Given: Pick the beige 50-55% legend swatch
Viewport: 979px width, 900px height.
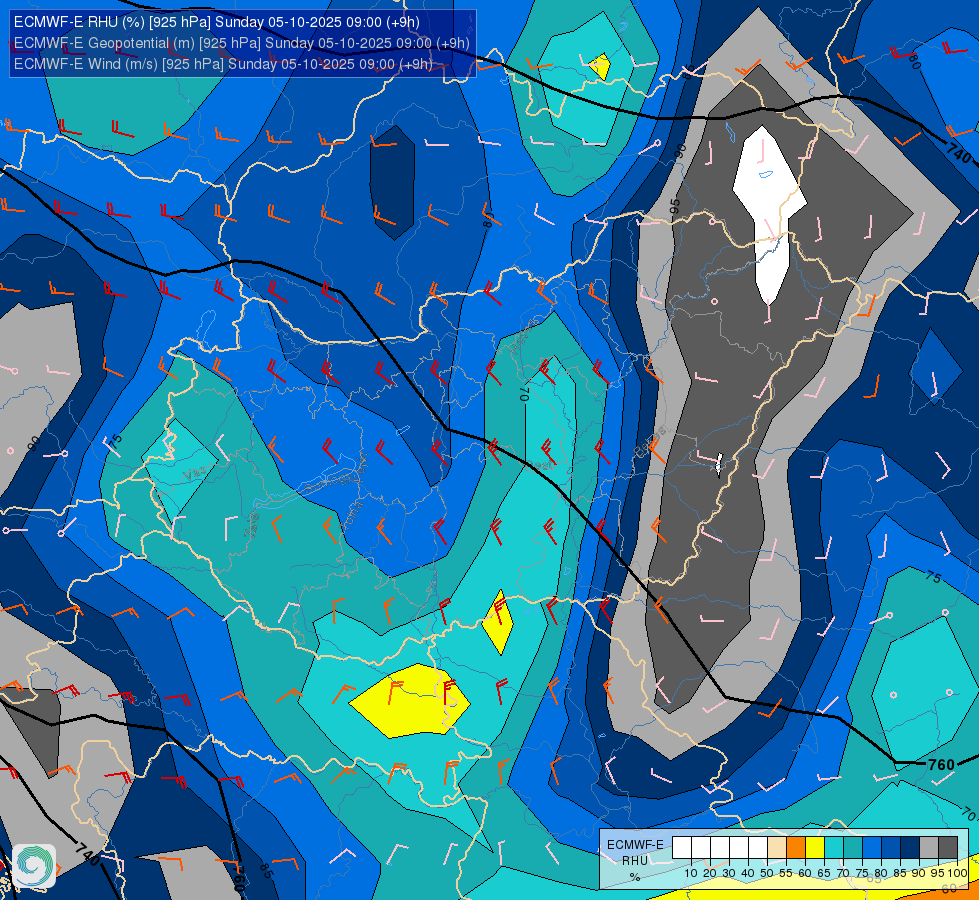Looking at the screenshot, I should pyautogui.click(x=777, y=847).
